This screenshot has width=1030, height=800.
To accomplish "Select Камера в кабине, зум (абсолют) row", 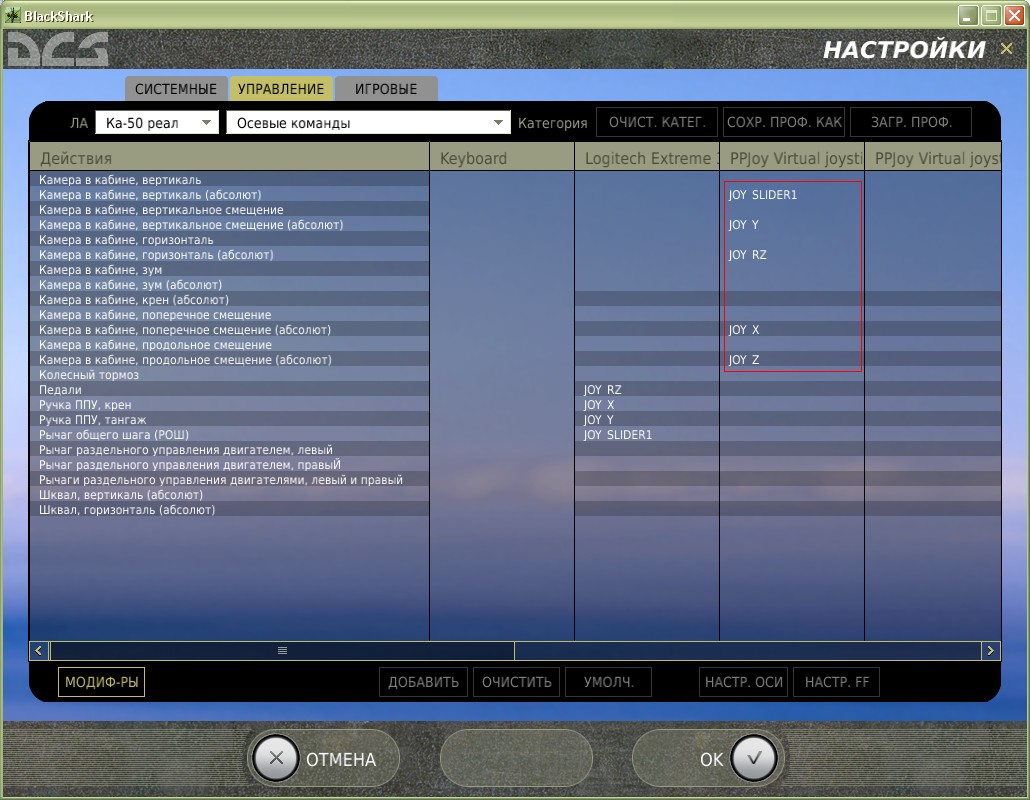I will pyautogui.click(x=229, y=285).
